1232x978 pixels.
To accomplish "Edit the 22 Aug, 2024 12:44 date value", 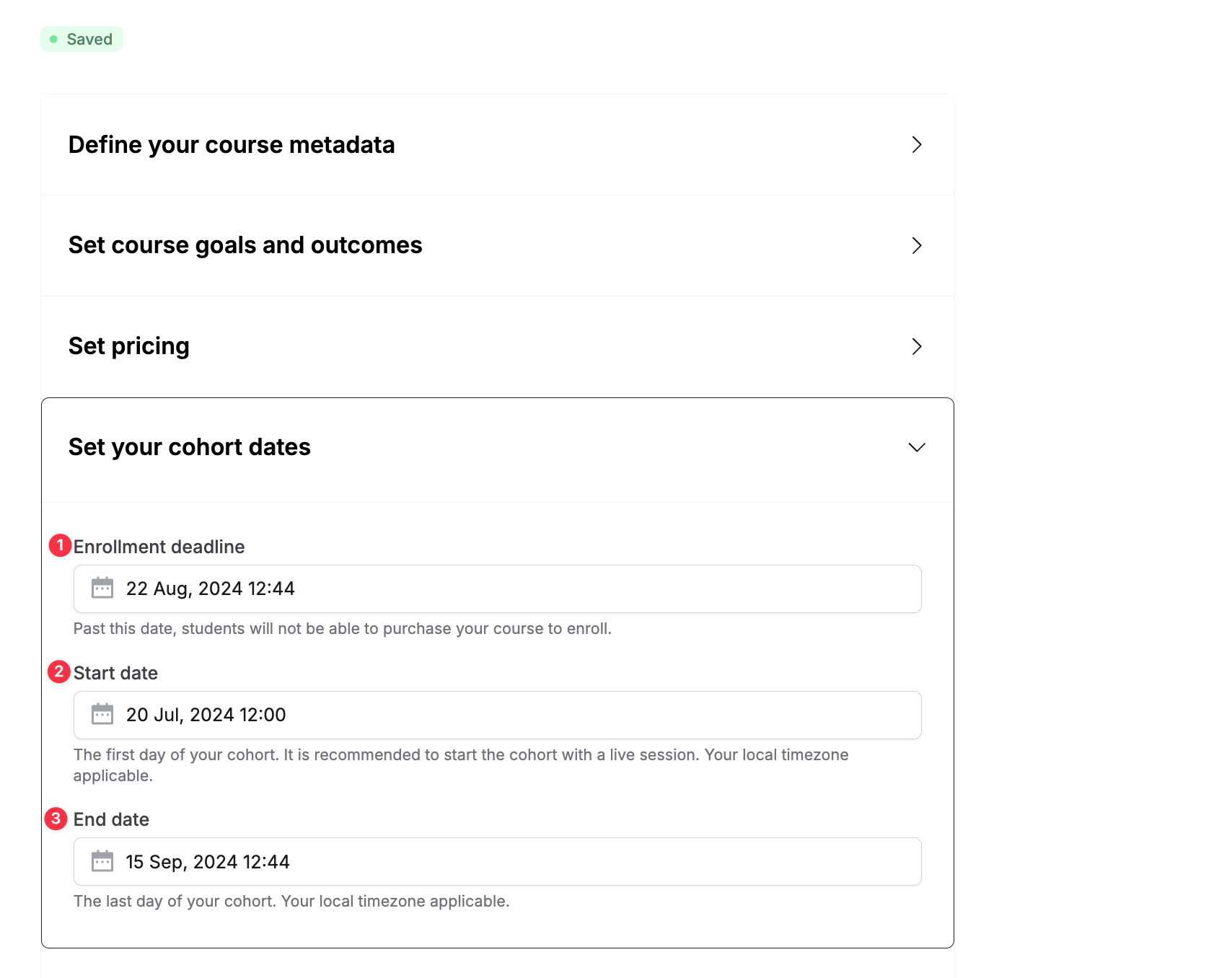I will click(x=211, y=589).
